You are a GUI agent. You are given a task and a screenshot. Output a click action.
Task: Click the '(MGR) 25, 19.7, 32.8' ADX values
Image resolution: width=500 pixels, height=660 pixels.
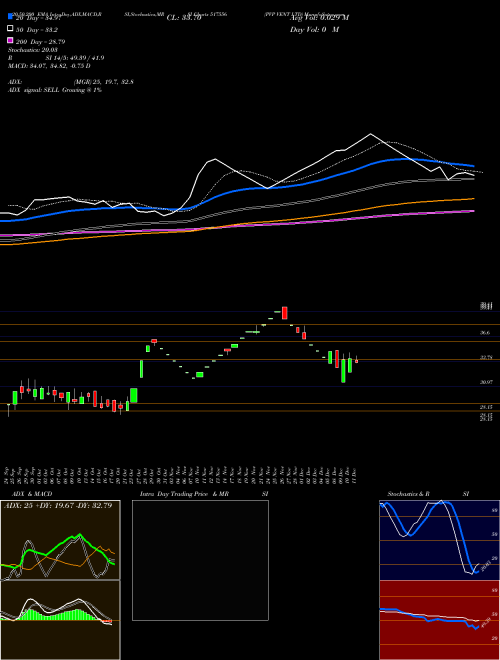point(104,82)
